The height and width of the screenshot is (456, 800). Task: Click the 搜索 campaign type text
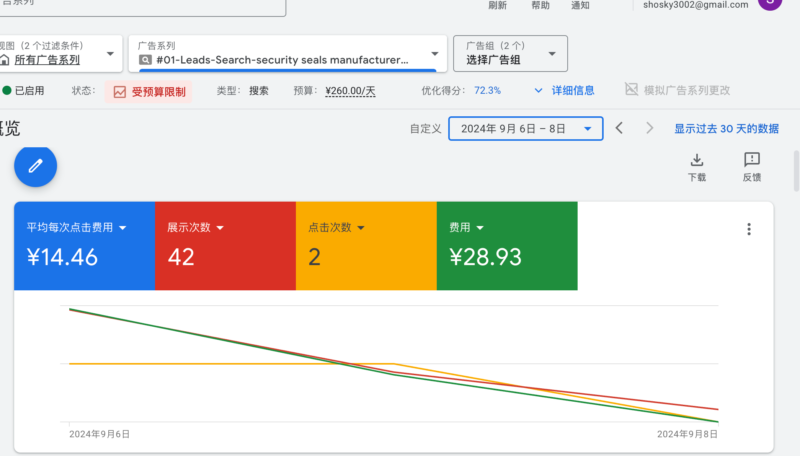click(259, 91)
